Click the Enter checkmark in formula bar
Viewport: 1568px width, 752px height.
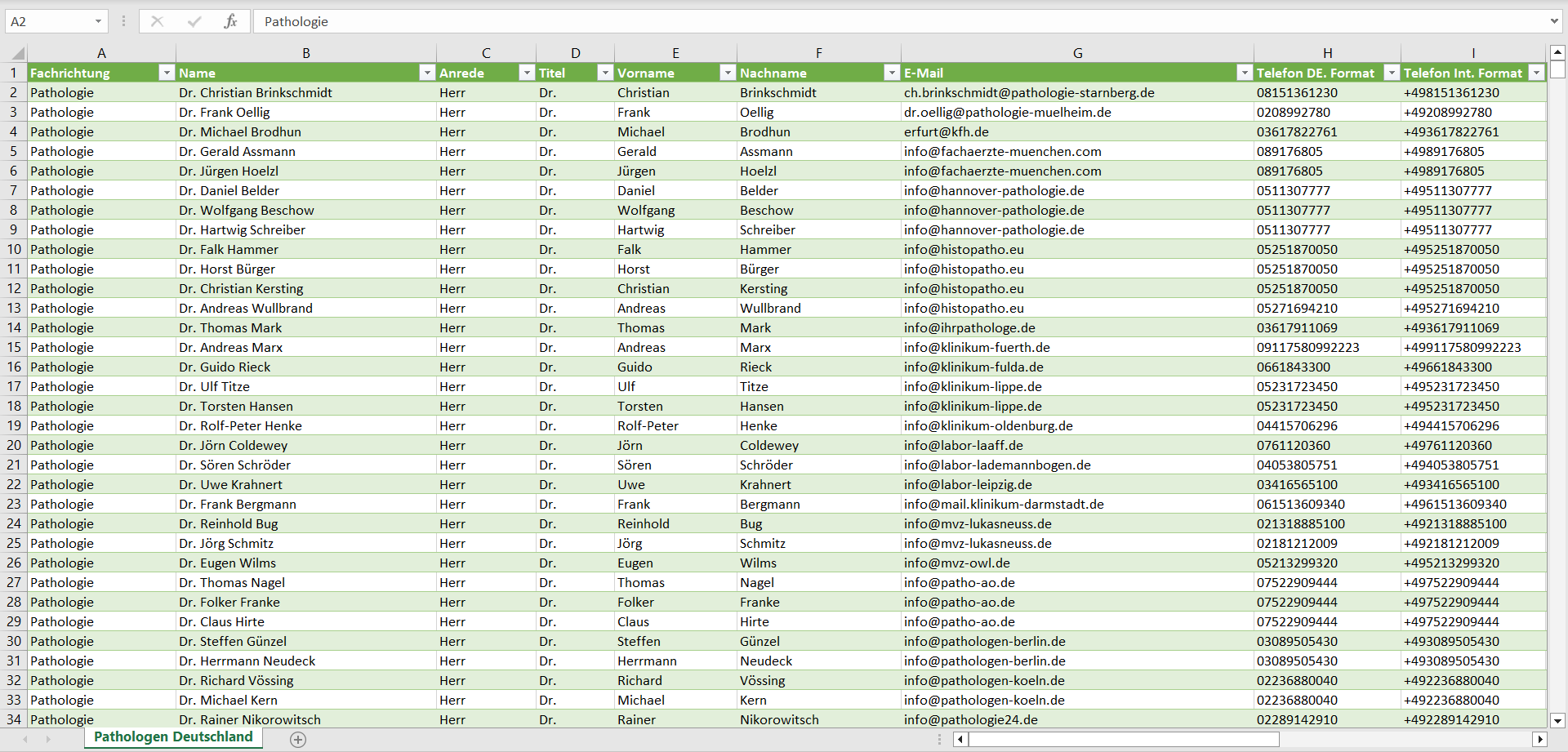(194, 21)
